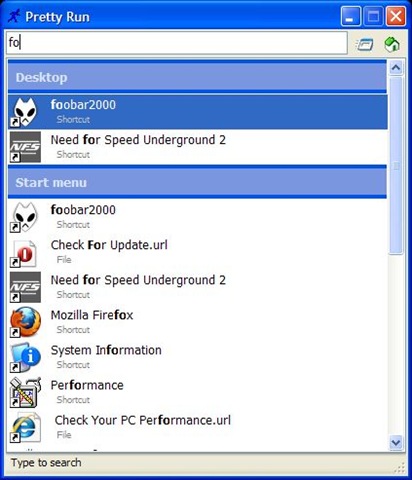Click the scrollbar up arrow
The image size is (412, 480).
pyautogui.click(x=396, y=68)
